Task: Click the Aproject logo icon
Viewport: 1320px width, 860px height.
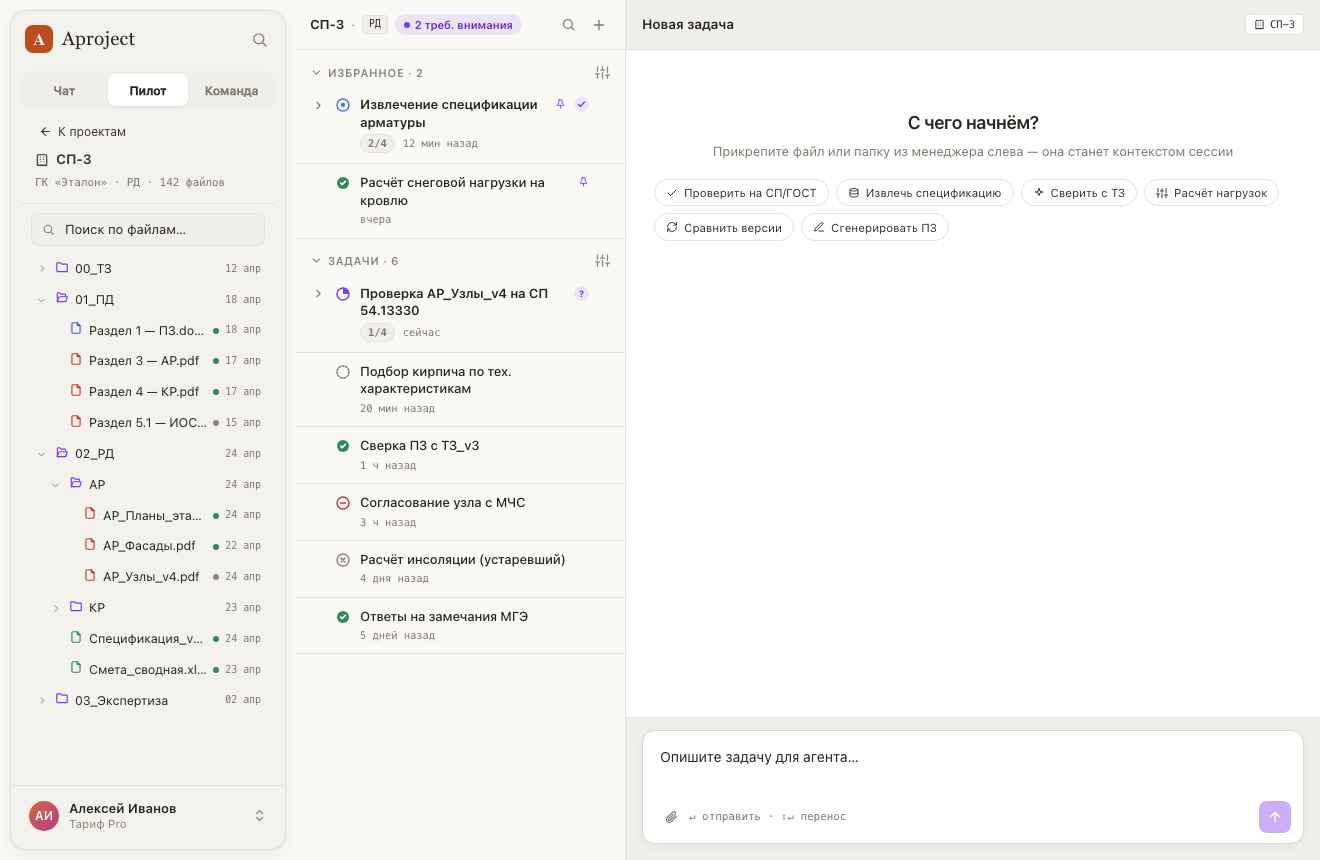Action: (39, 39)
